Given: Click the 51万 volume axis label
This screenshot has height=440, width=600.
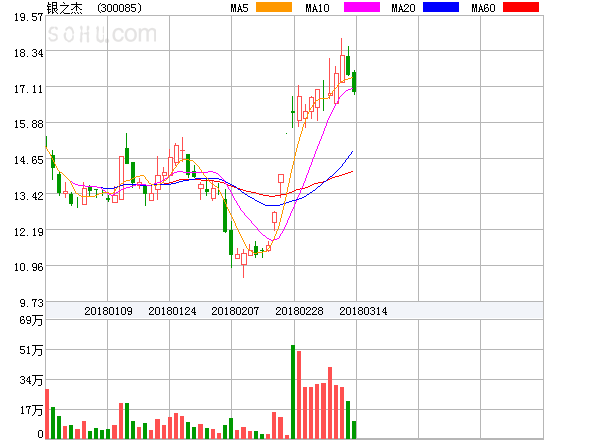Looking at the screenshot, I should (x=31, y=350).
